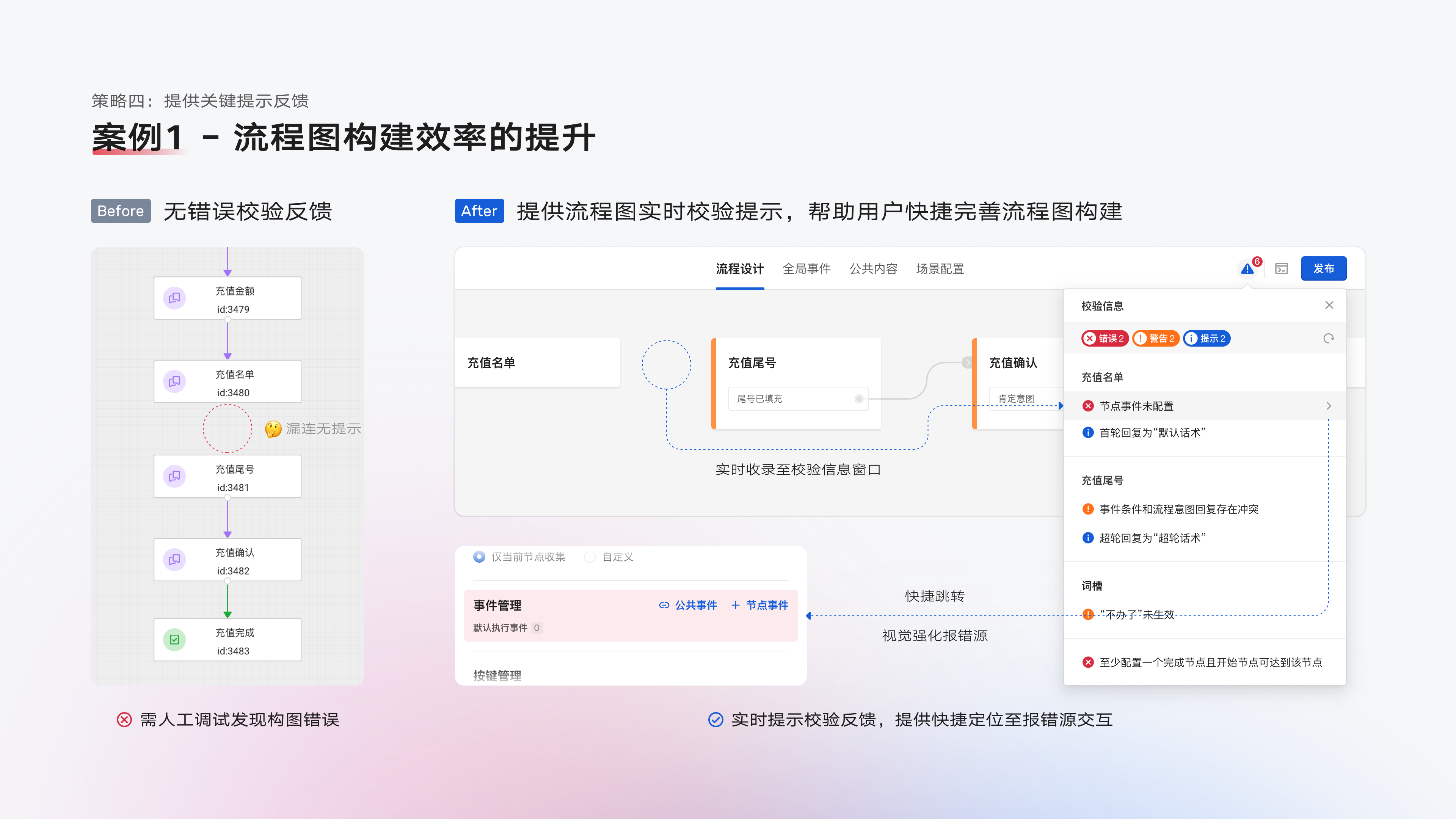
Task: Click the input port arrow of 充值确认
Action: click(x=967, y=363)
